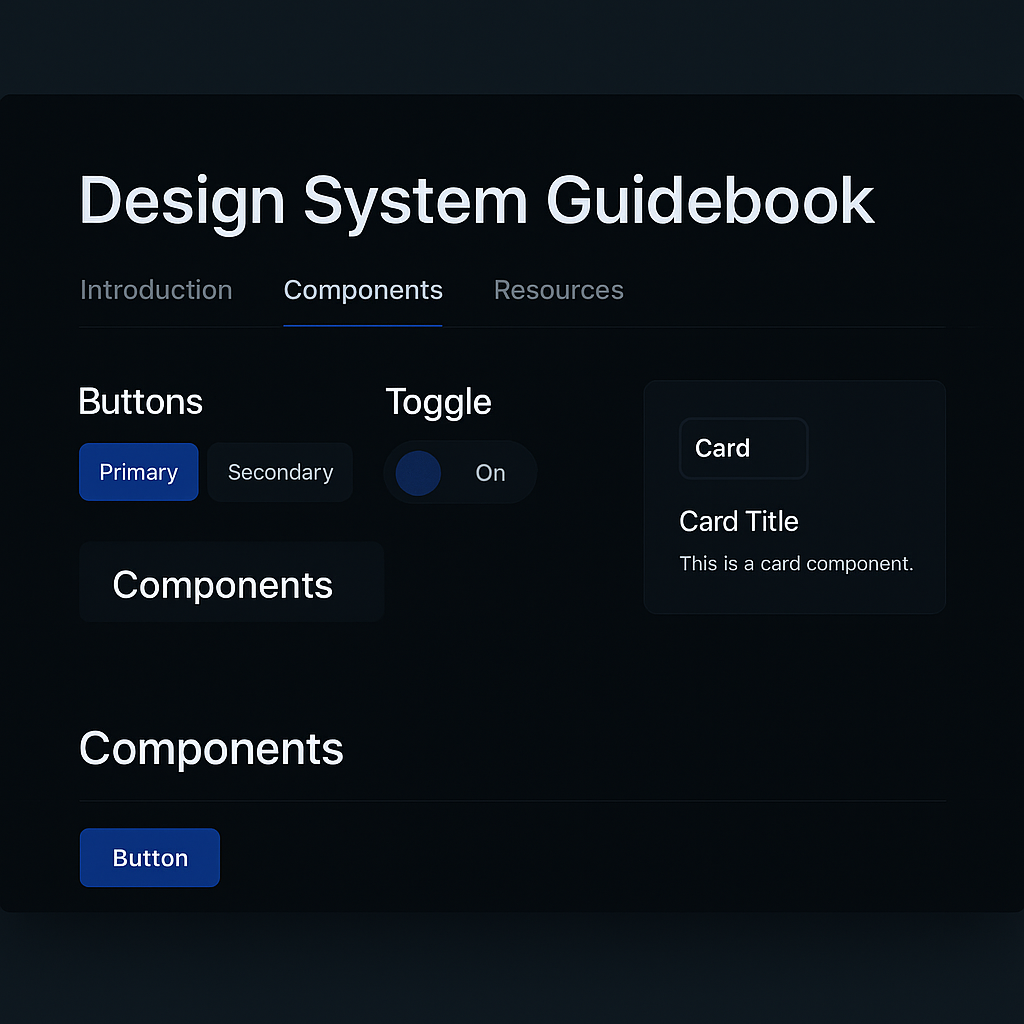Open the Introduction tab
The image size is (1024, 1024).
tap(156, 290)
